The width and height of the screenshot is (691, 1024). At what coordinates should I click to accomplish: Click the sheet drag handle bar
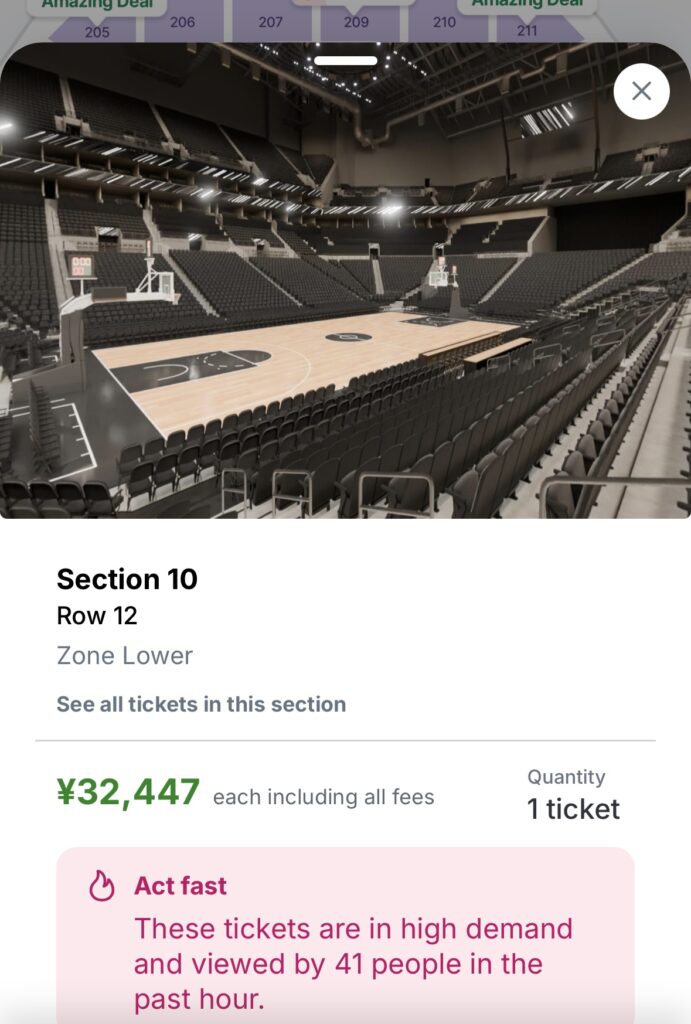coord(345,60)
